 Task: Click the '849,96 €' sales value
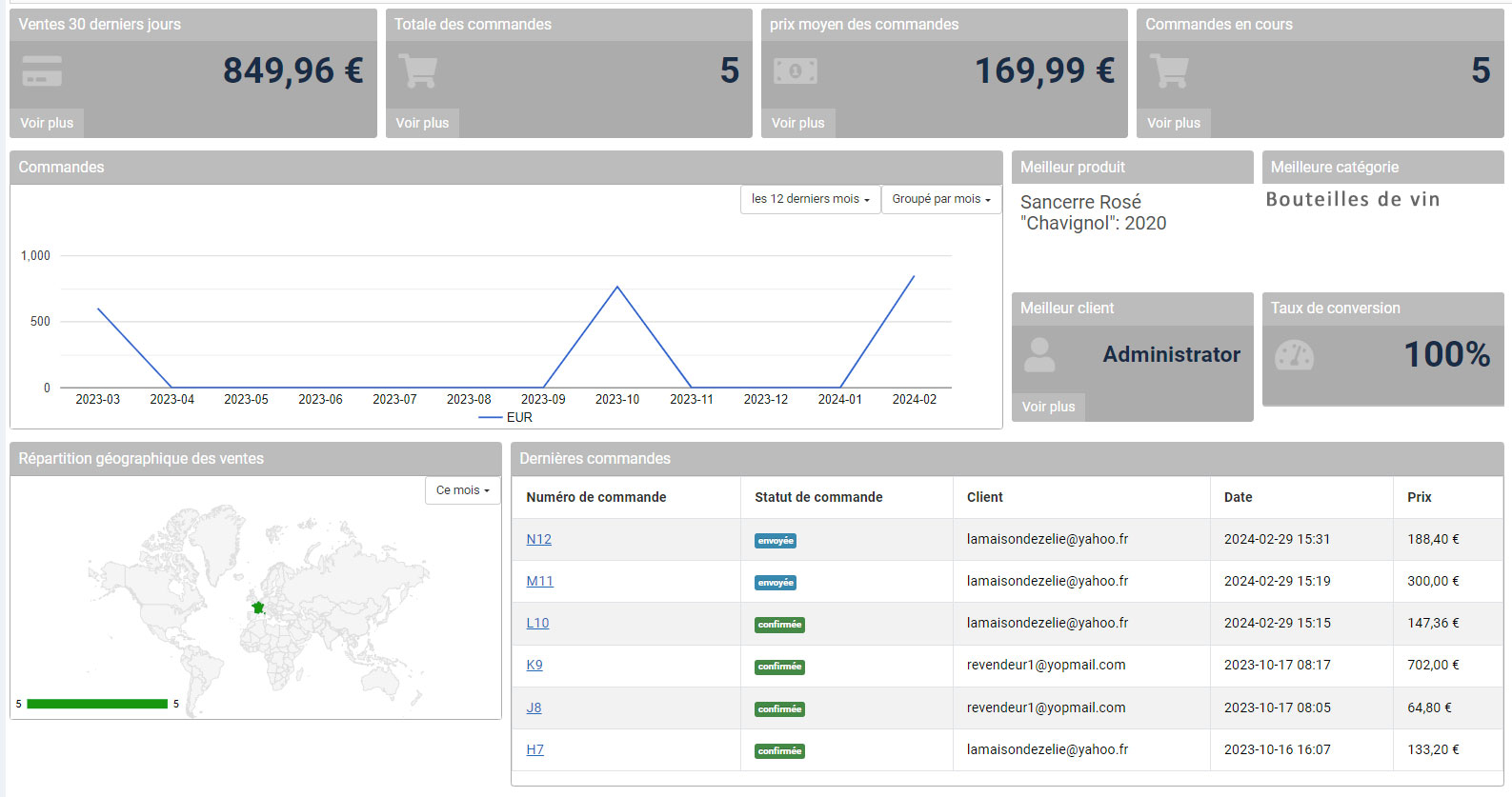[293, 70]
